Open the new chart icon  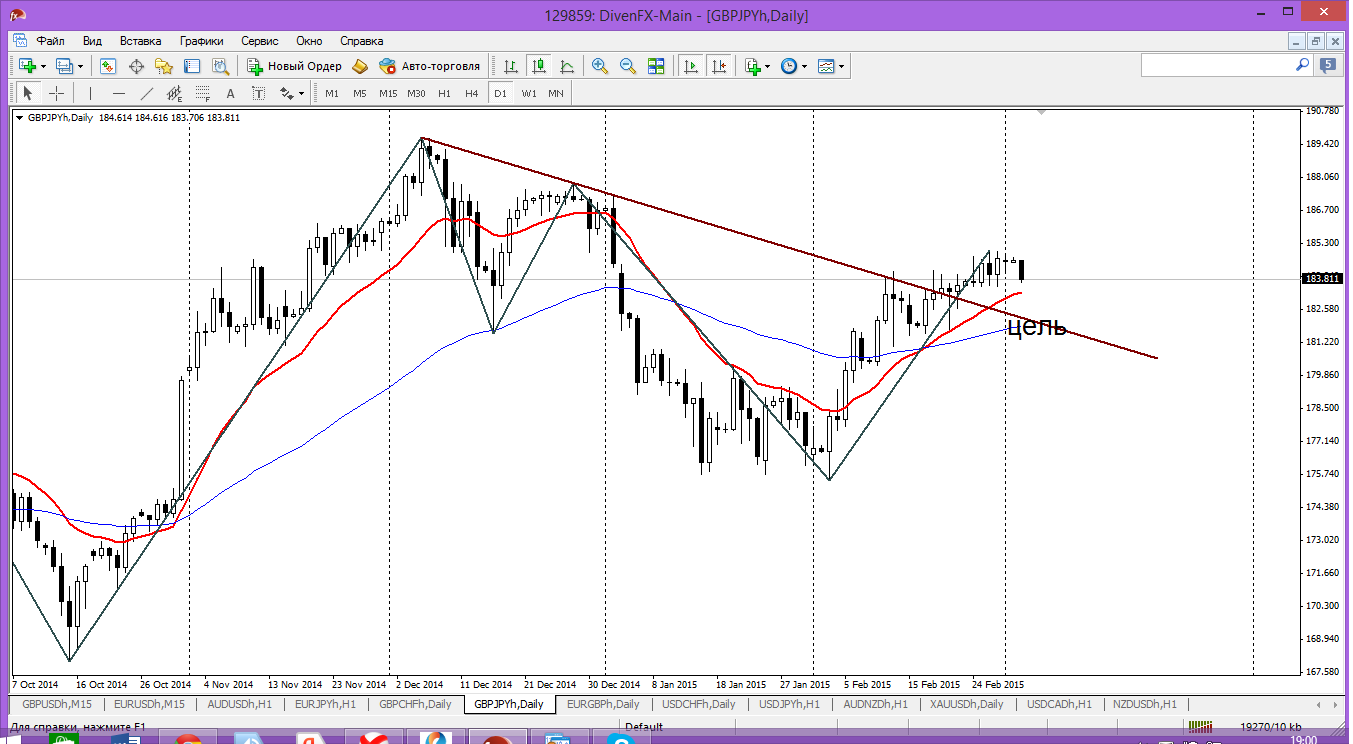(x=27, y=66)
